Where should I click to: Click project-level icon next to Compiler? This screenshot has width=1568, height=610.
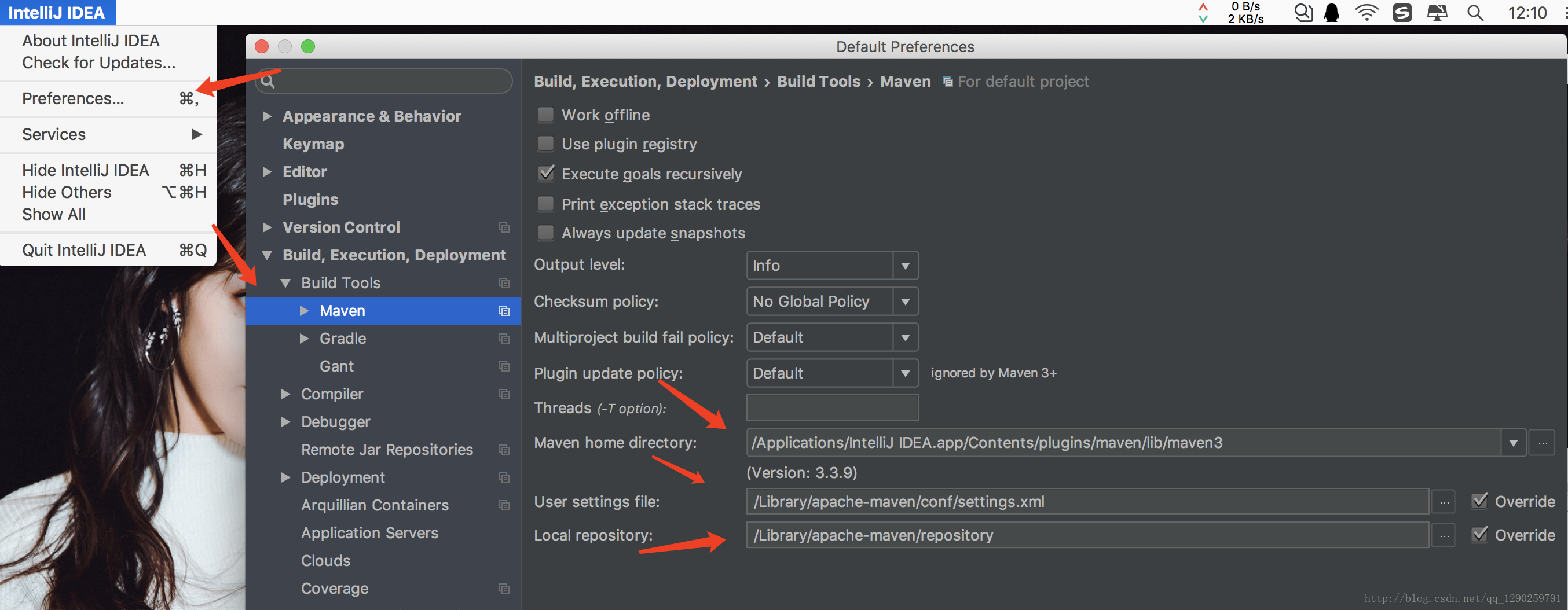pyautogui.click(x=504, y=394)
